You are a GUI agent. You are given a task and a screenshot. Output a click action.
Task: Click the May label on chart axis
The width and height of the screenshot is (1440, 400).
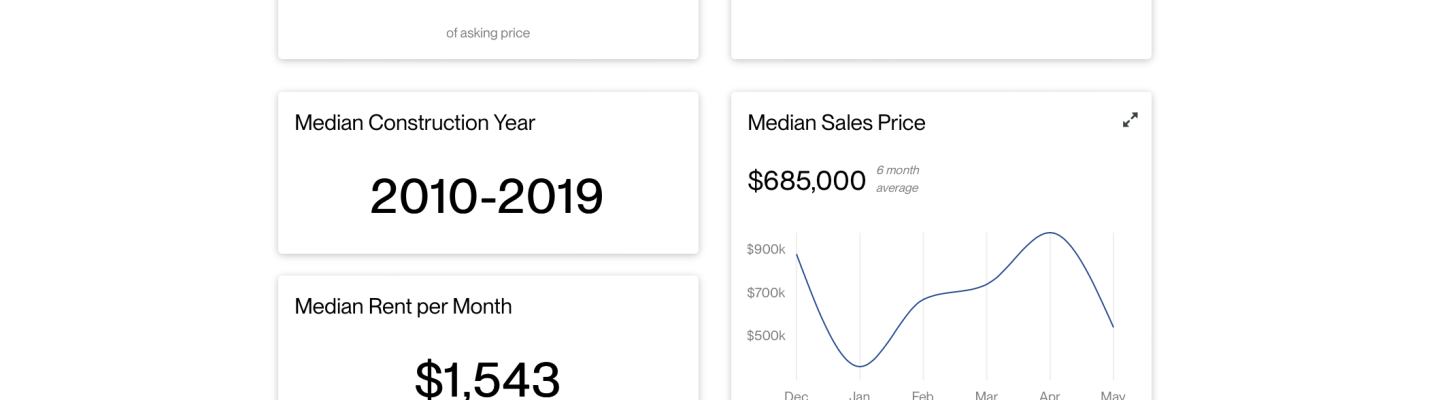click(x=1113, y=395)
